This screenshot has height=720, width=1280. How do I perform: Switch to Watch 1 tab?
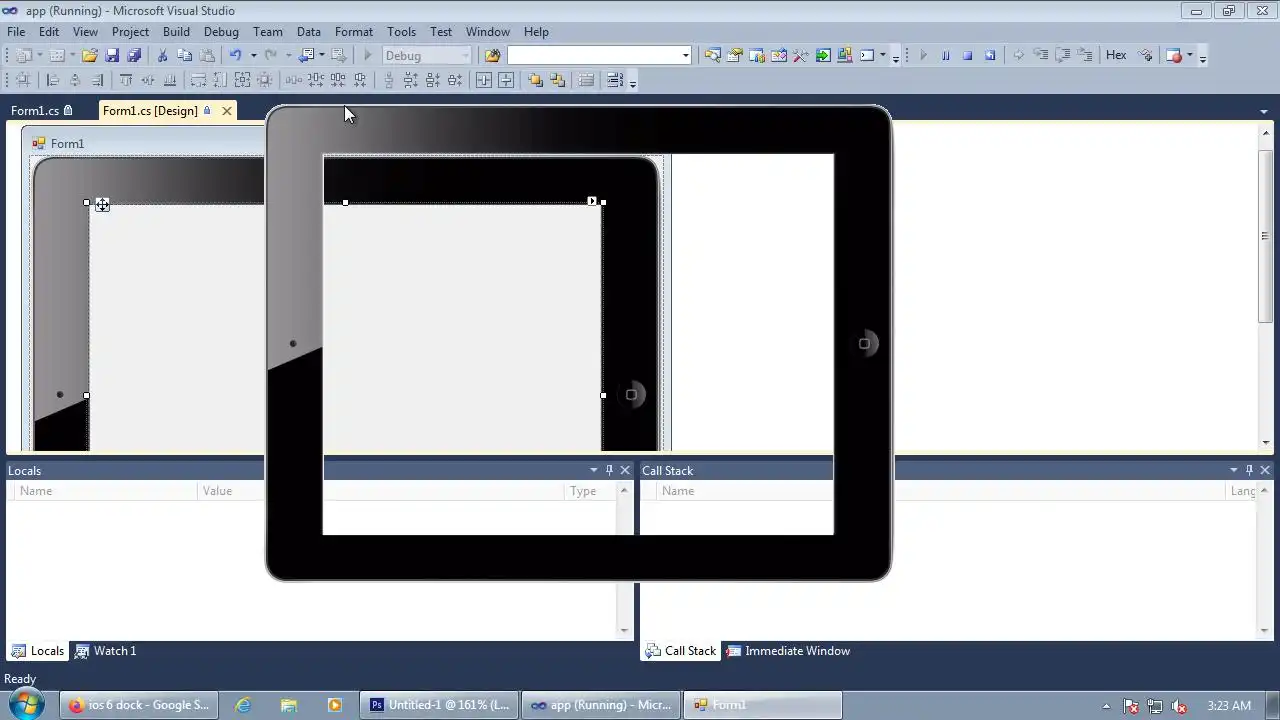tap(106, 651)
